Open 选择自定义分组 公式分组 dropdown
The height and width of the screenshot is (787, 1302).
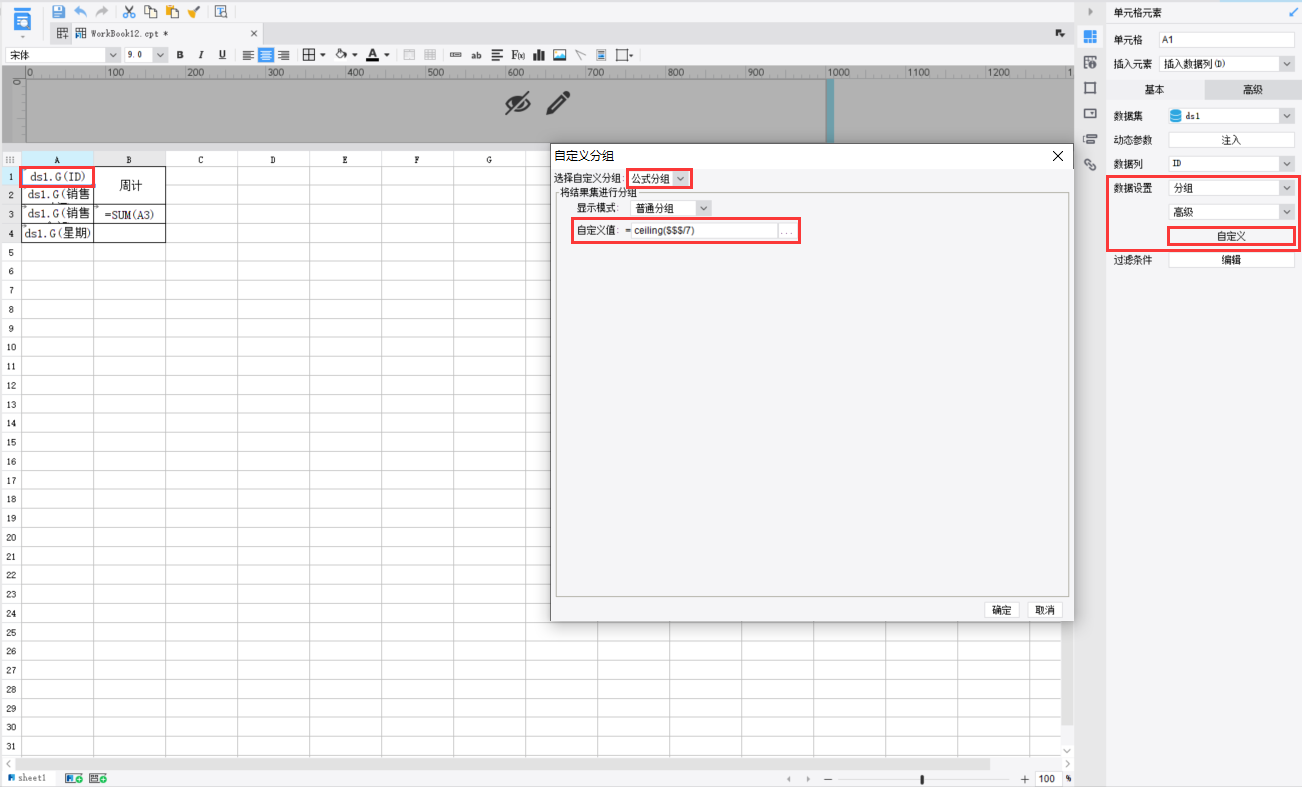659,178
